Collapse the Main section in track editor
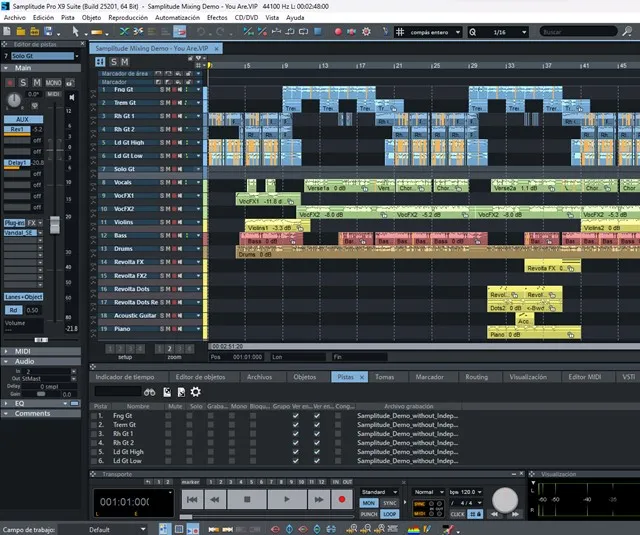This screenshot has width=640, height=535. (6, 68)
